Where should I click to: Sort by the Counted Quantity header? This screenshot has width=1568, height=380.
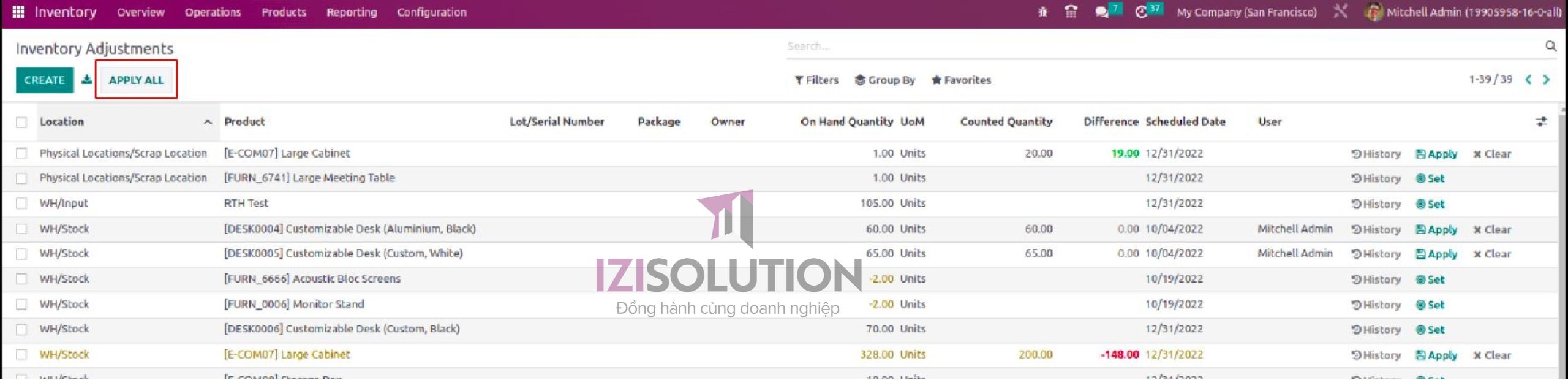[1006, 121]
